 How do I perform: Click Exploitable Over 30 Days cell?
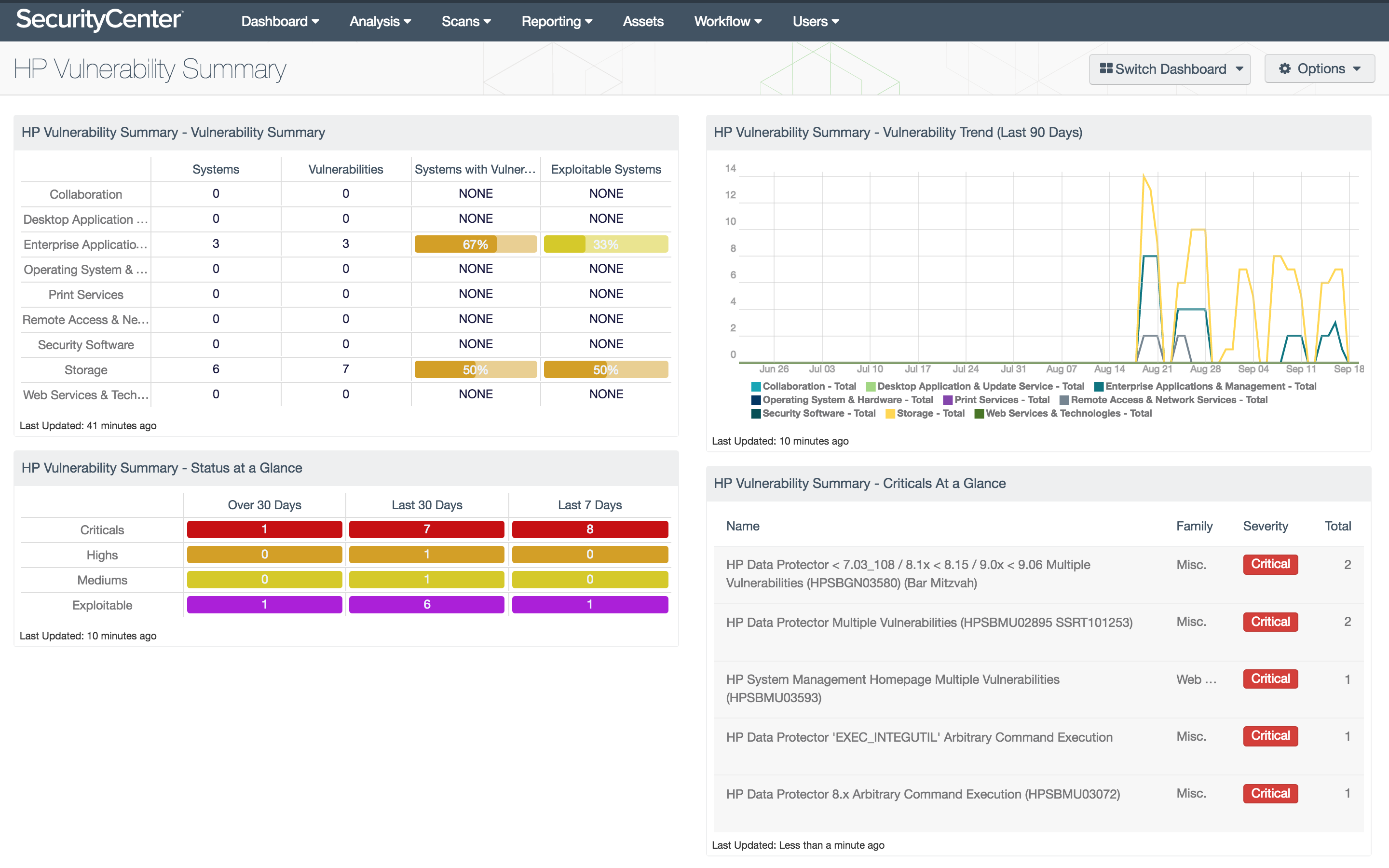point(265,605)
